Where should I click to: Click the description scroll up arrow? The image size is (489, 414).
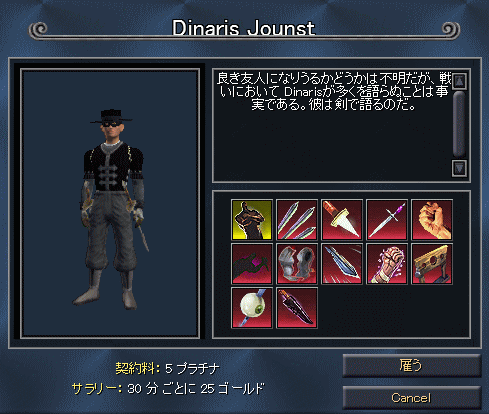coord(459,81)
